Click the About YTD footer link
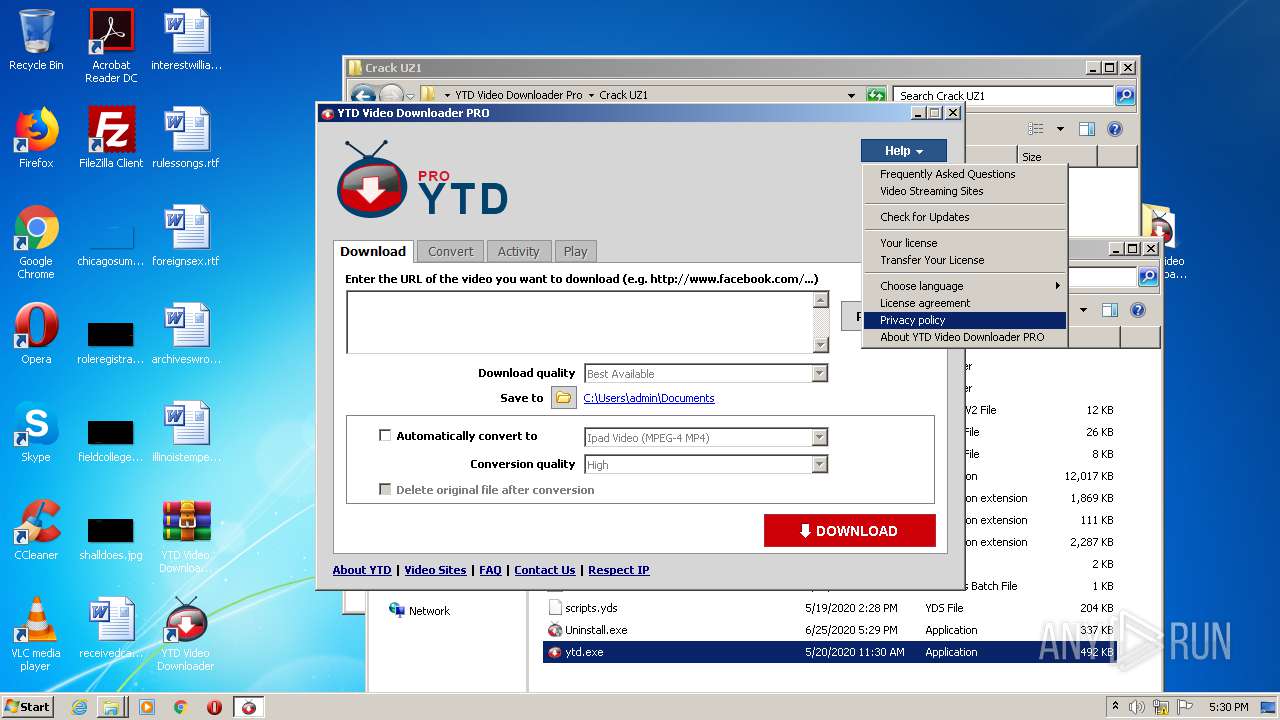 (x=362, y=570)
